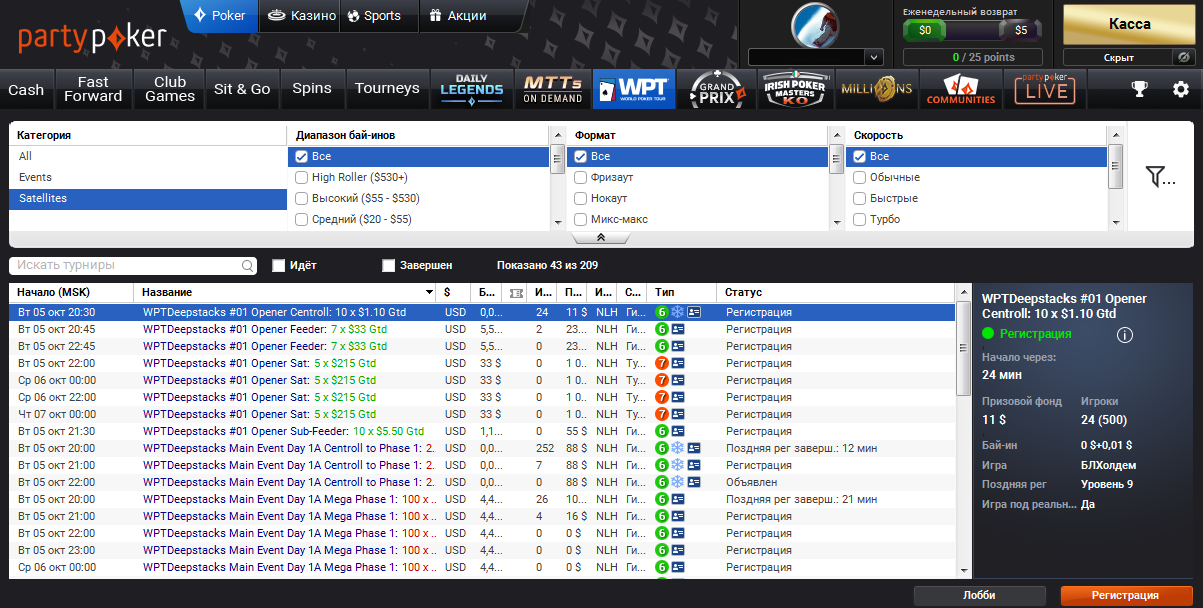Collapse the filter panel chevron
This screenshot has width=1203, height=608.
click(x=601, y=238)
